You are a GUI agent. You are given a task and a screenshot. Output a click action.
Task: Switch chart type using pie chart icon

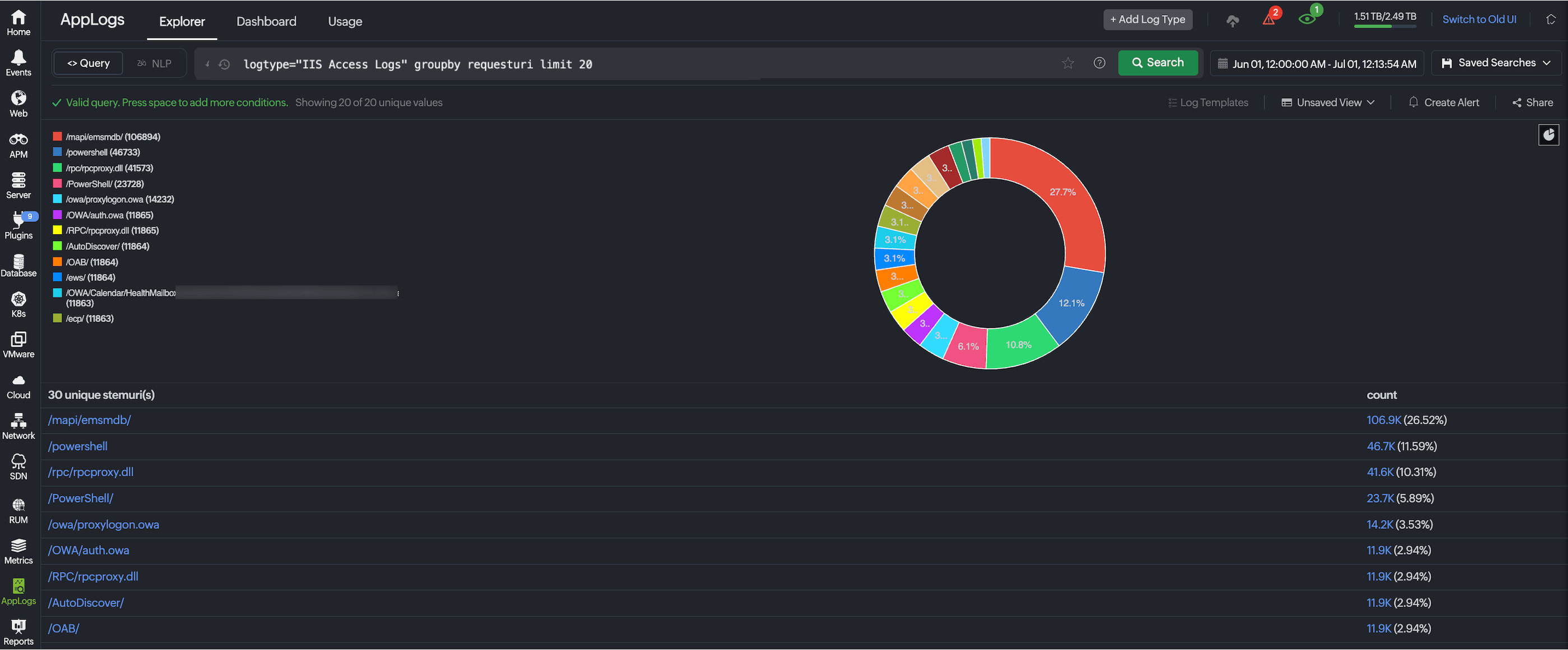tap(1548, 134)
